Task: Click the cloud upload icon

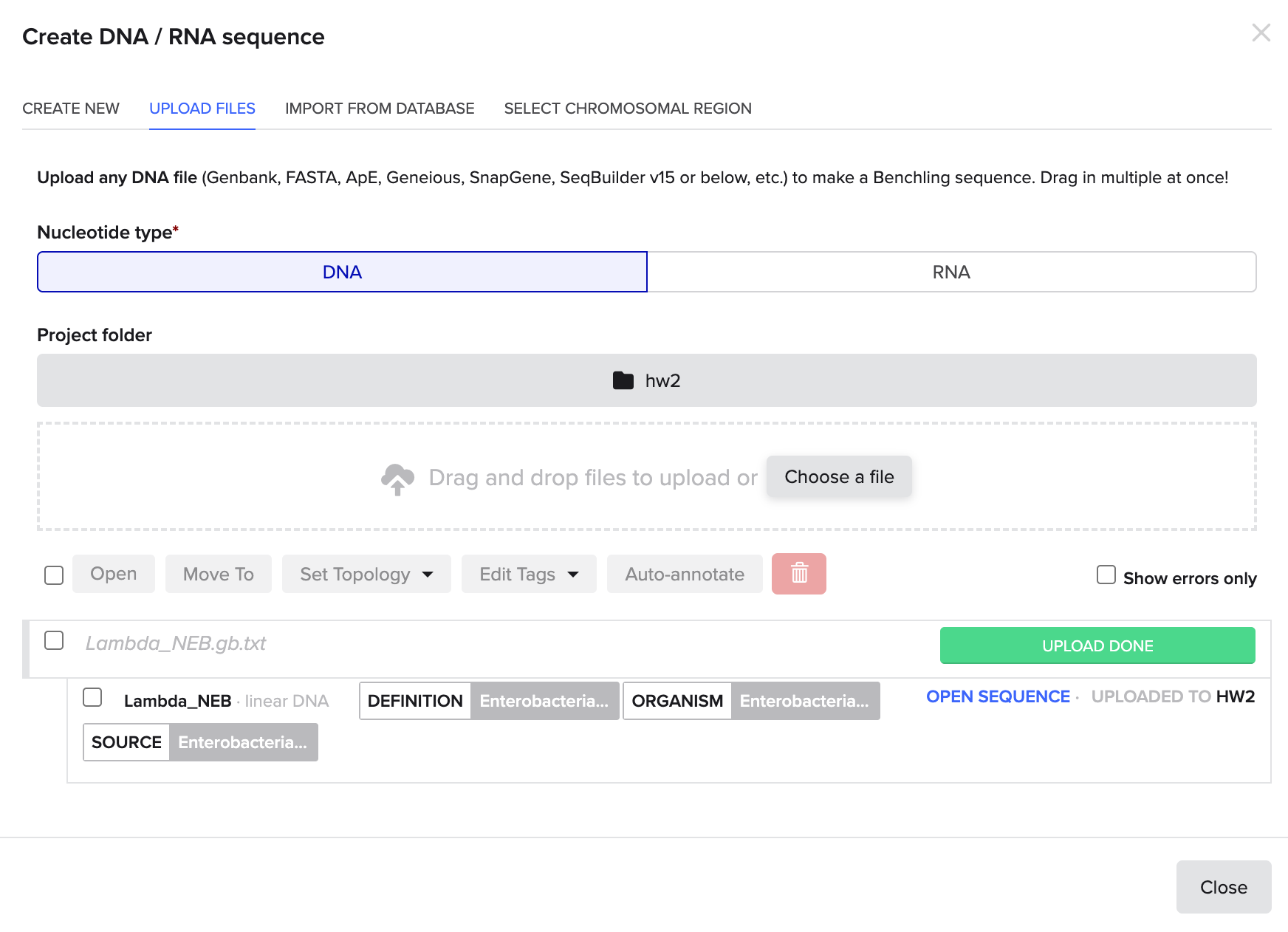Action: click(397, 479)
